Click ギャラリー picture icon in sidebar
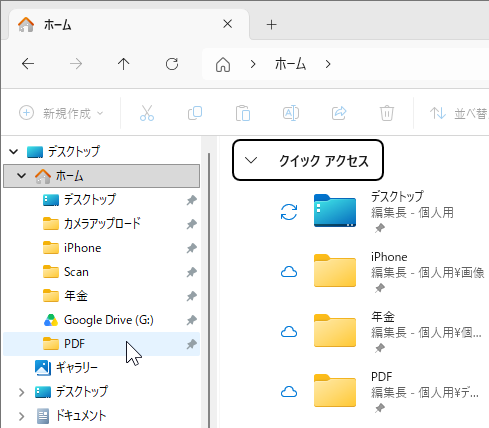This screenshot has height=428, width=489. [x=43, y=368]
